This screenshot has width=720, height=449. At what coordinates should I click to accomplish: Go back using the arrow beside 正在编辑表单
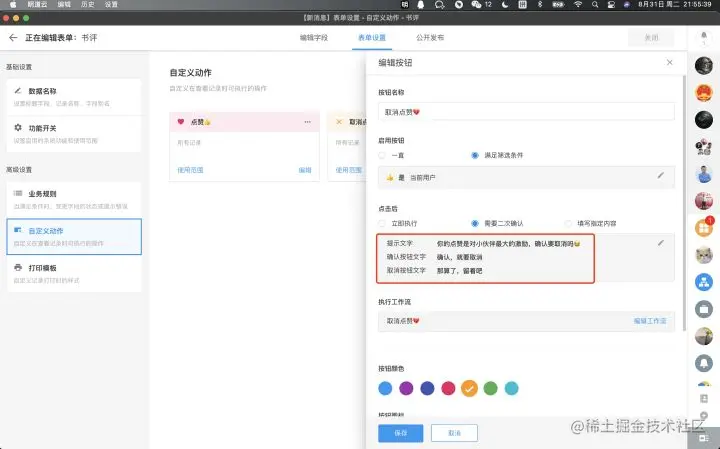(13, 38)
